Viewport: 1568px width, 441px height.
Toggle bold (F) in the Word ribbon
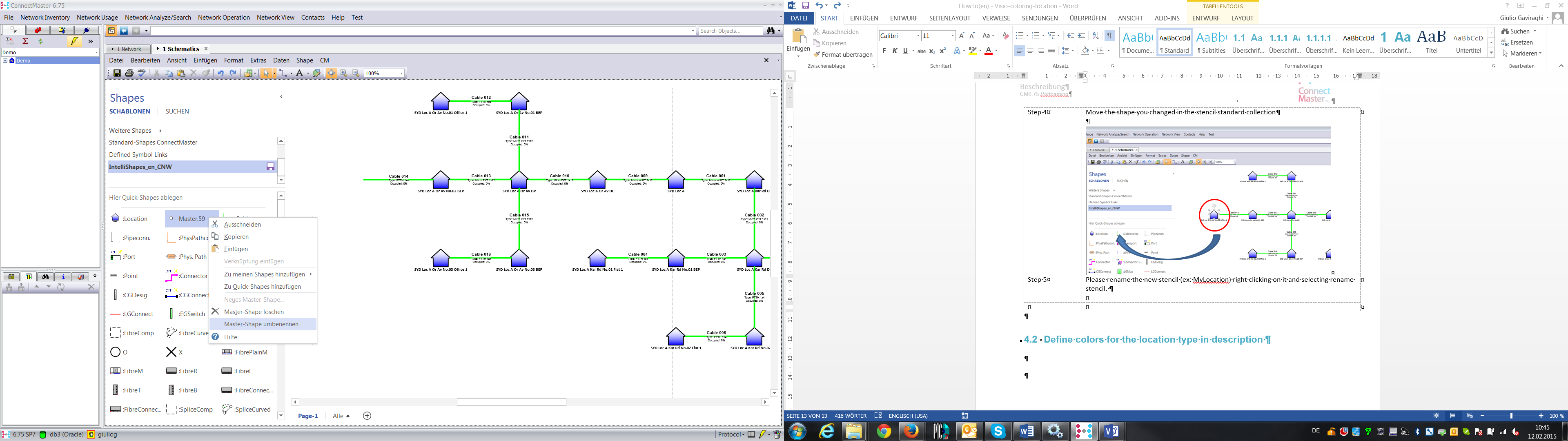[x=884, y=51]
